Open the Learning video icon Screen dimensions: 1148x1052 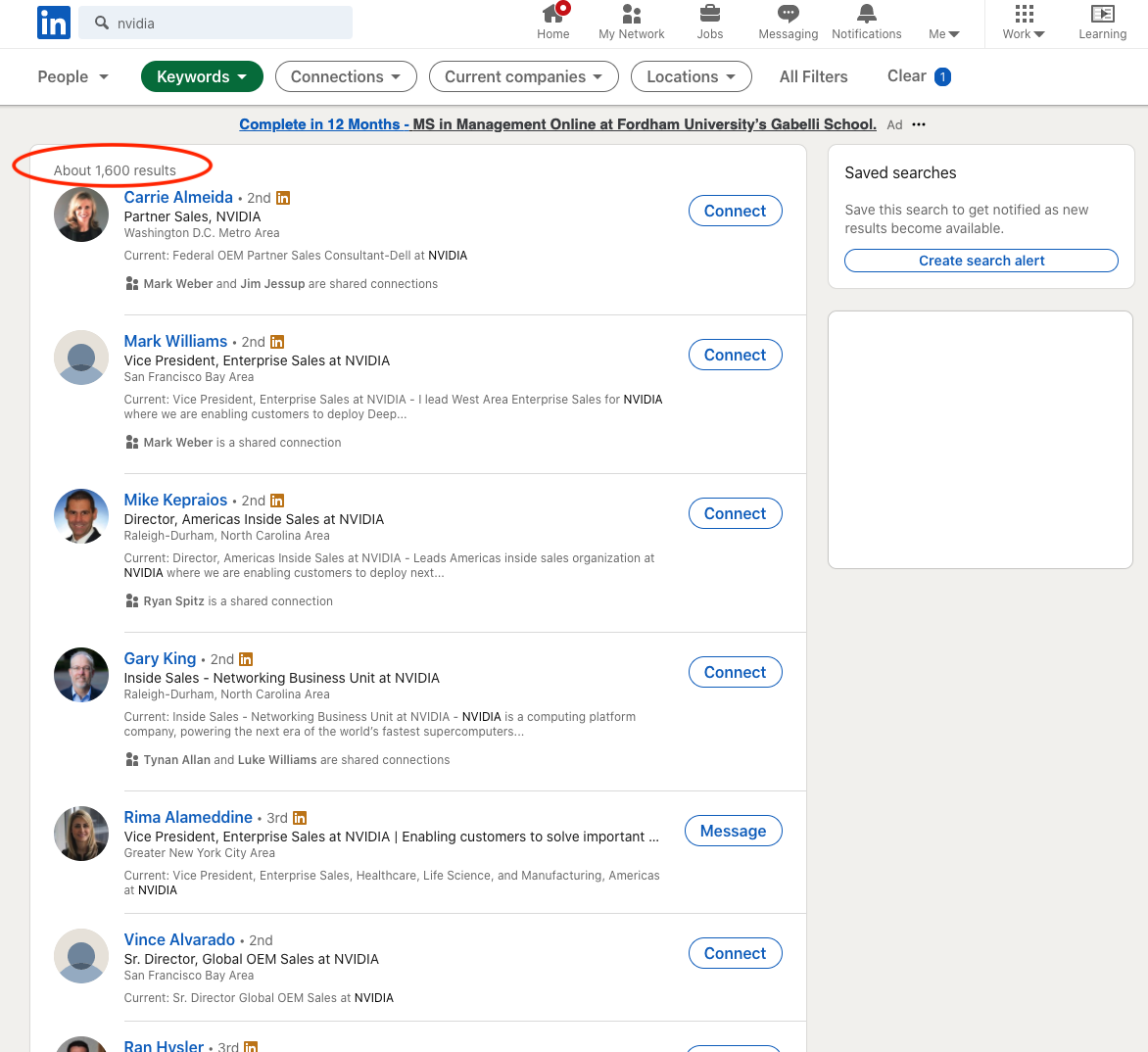(x=1102, y=13)
